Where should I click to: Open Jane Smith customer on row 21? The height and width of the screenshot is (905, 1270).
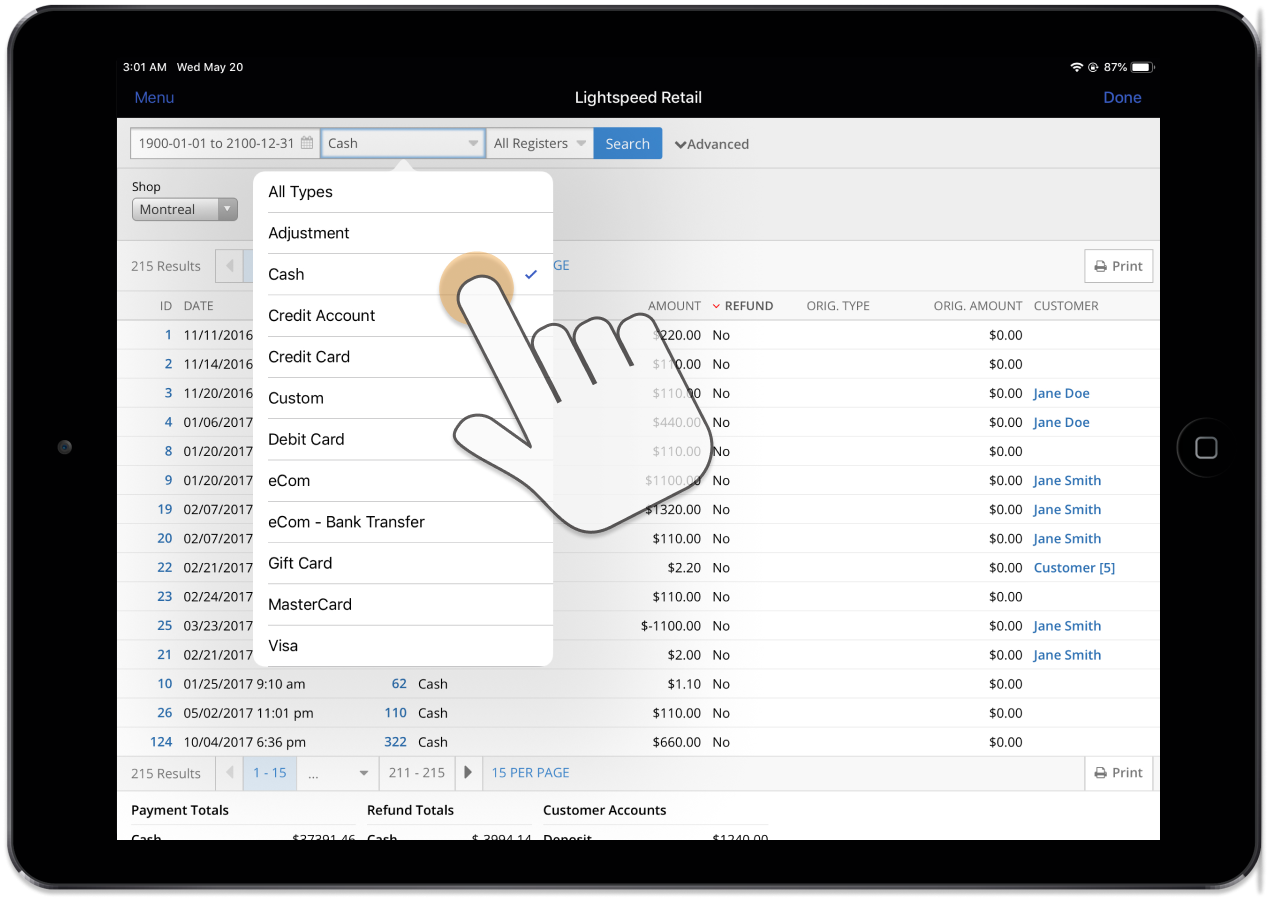point(1067,655)
